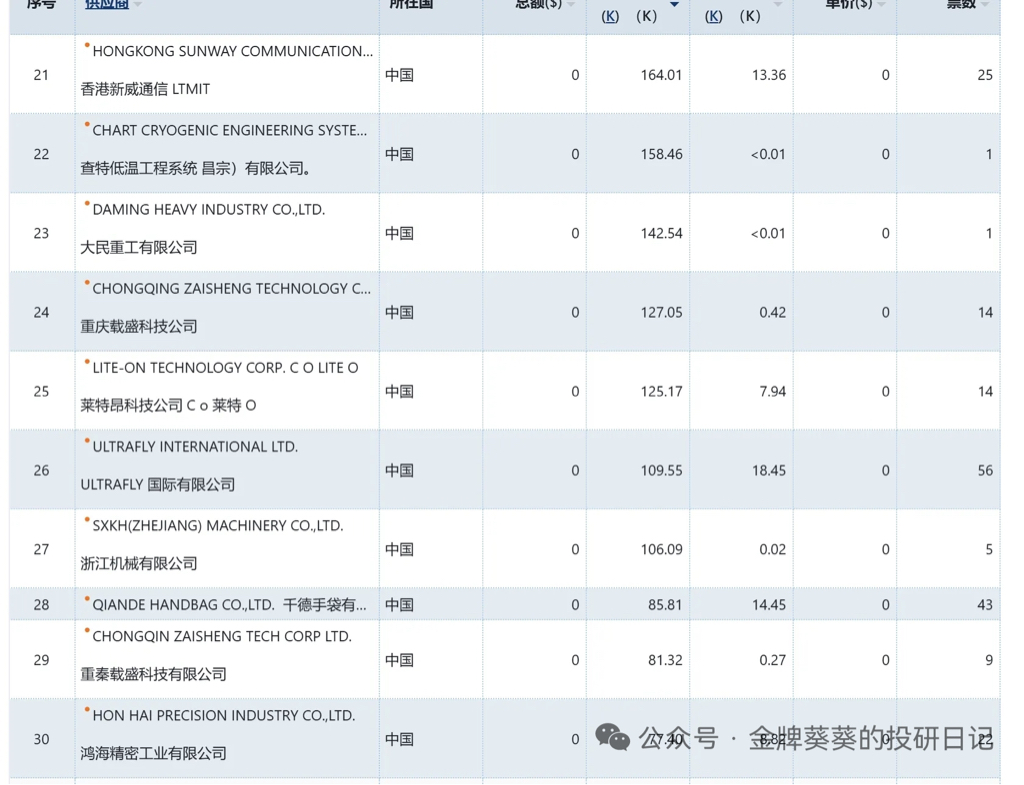Click the underlined (K) link above 13.36

[713, 16]
